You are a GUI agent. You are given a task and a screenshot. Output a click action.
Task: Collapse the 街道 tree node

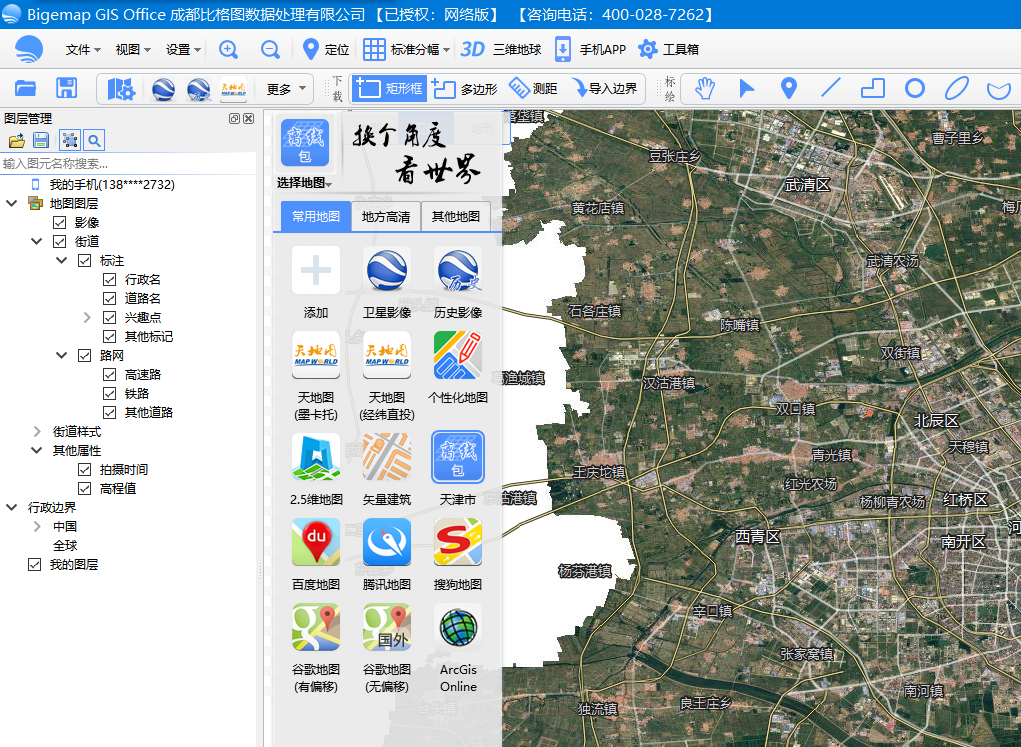point(36,242)
